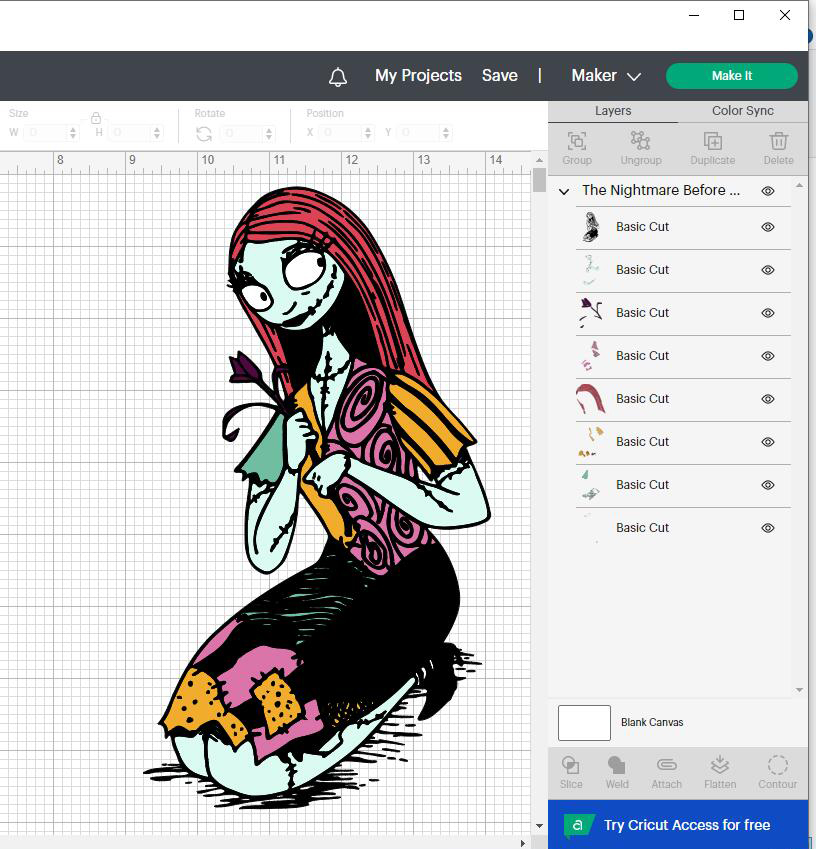Click the up arrow of the Rotate stepper
The width and height of the screenshot is (816, 849).
point(269,129)
